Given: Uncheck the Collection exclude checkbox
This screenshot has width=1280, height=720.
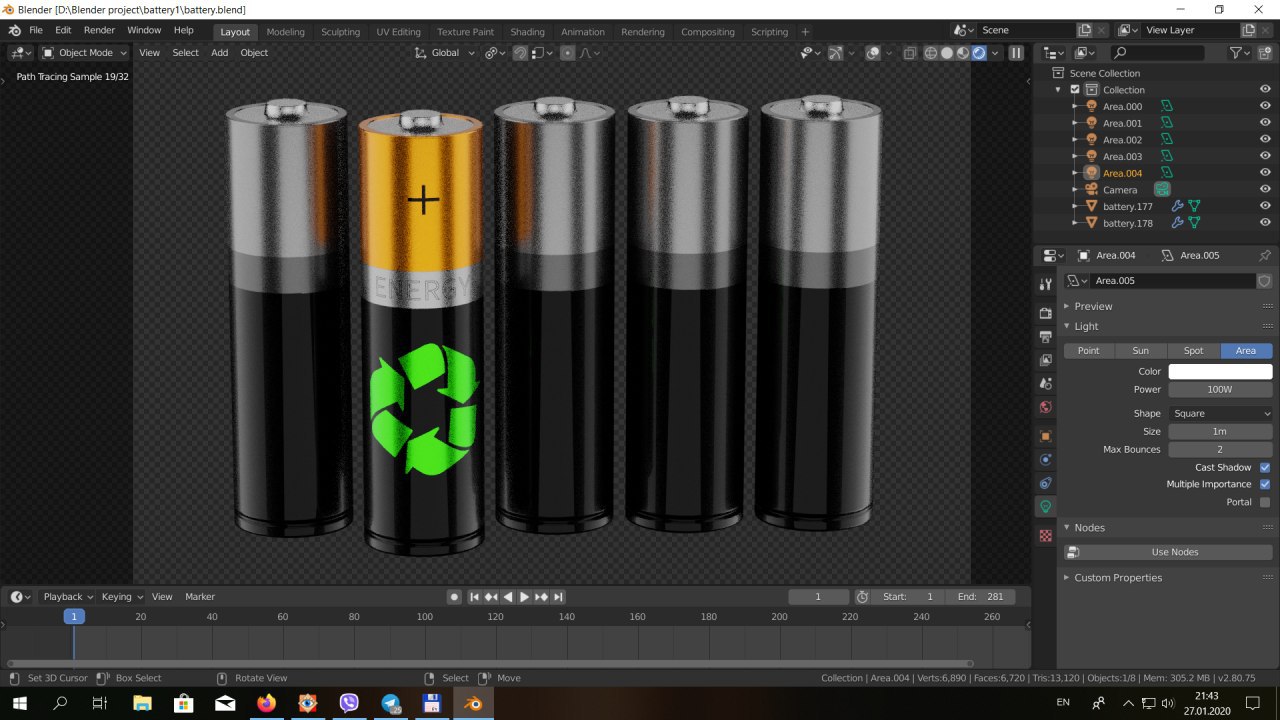Looking at the screenshot, I should tap(1075, 89).
